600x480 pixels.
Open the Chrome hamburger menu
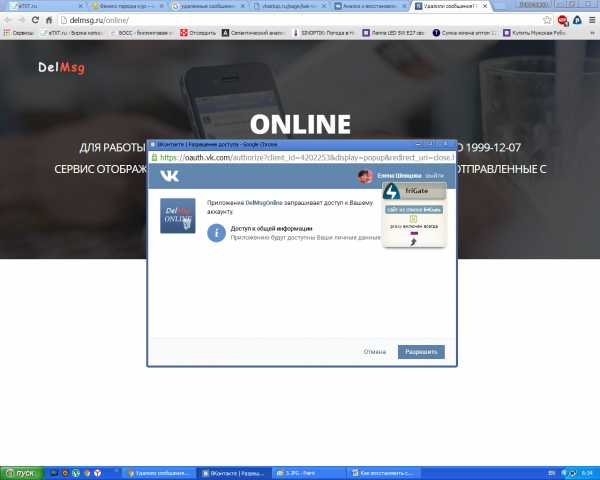point(592,20)
